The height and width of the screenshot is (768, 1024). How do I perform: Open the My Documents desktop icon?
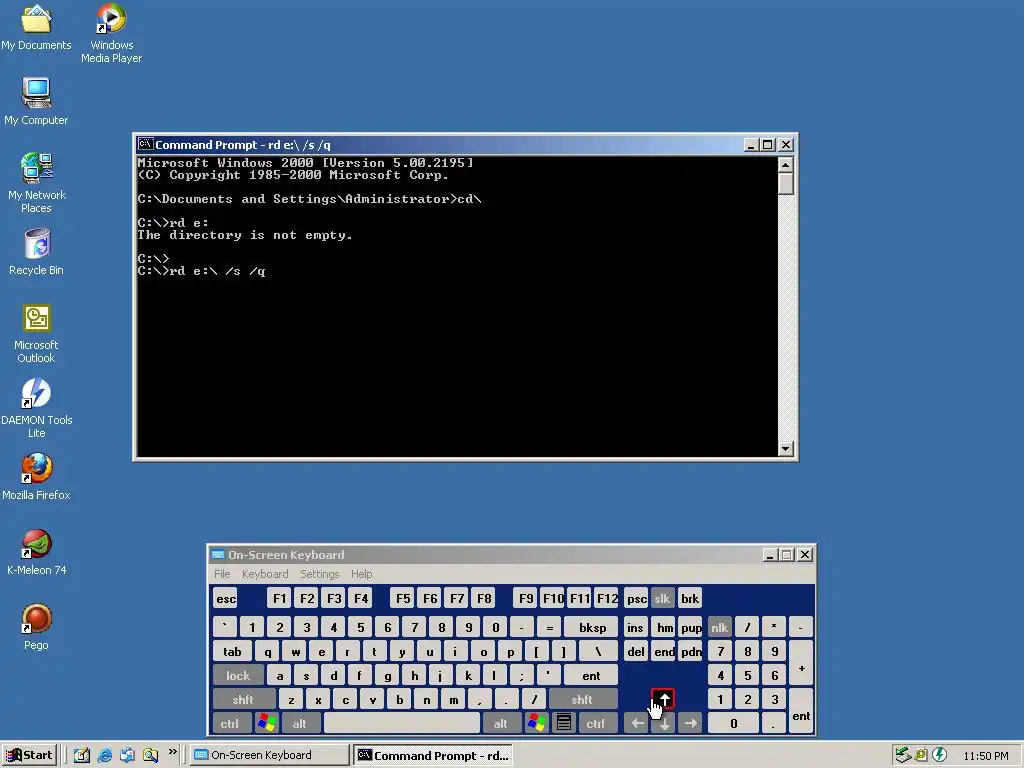coord(36,26)
